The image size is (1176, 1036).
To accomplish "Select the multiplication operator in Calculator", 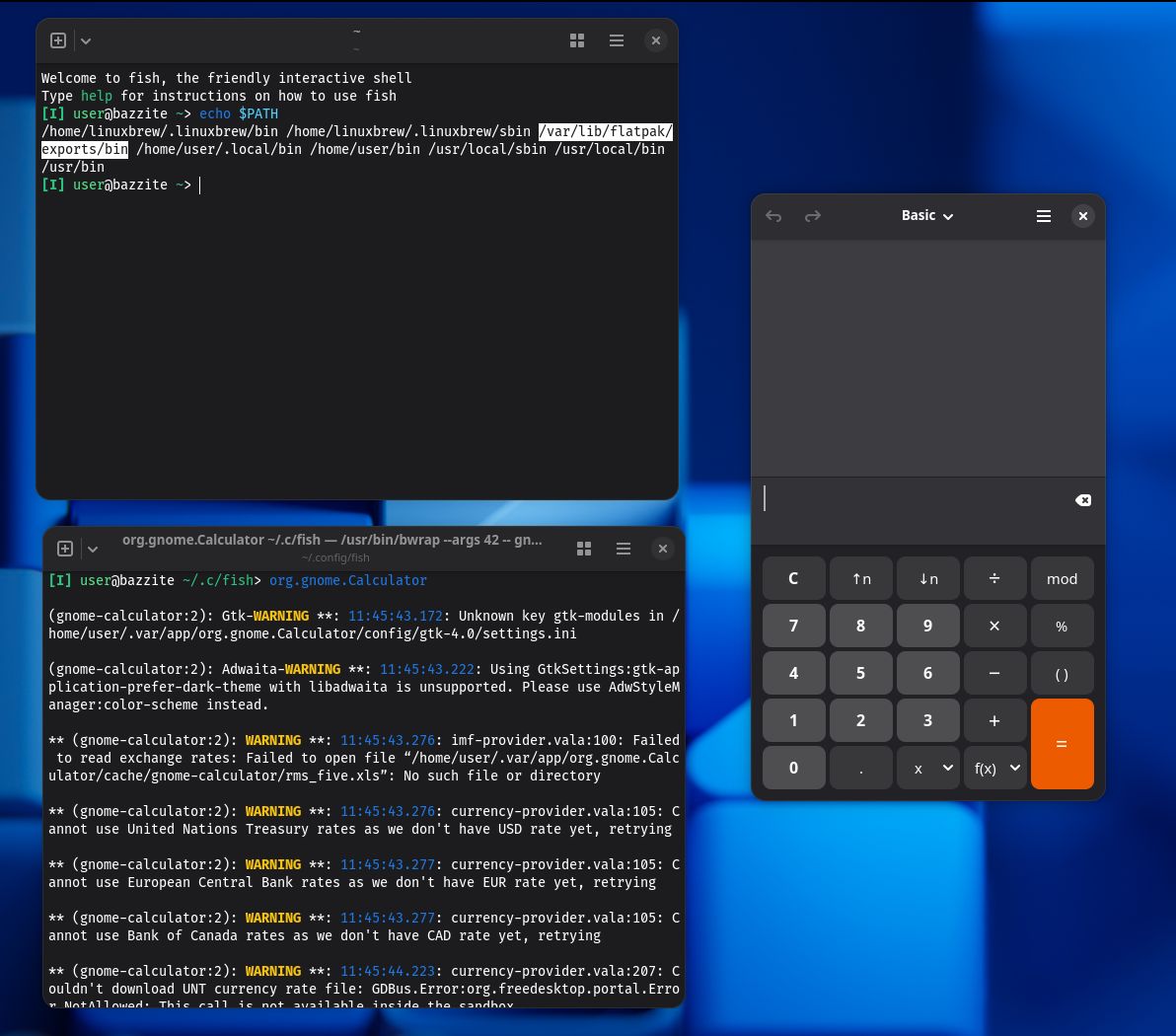I will pyautogui.click(x=994, y=626).
